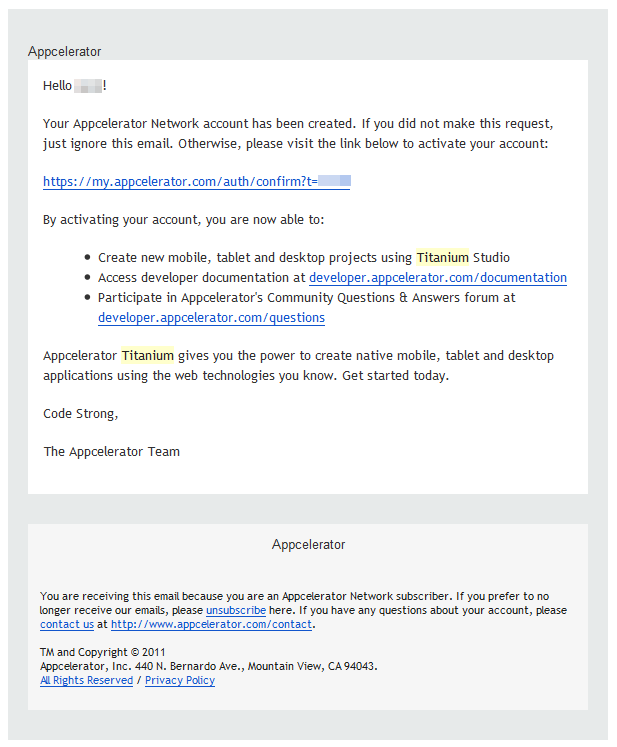617x747 pixels.
Task: Open the Privacy Policy link
Action: (x=180, y=680)
